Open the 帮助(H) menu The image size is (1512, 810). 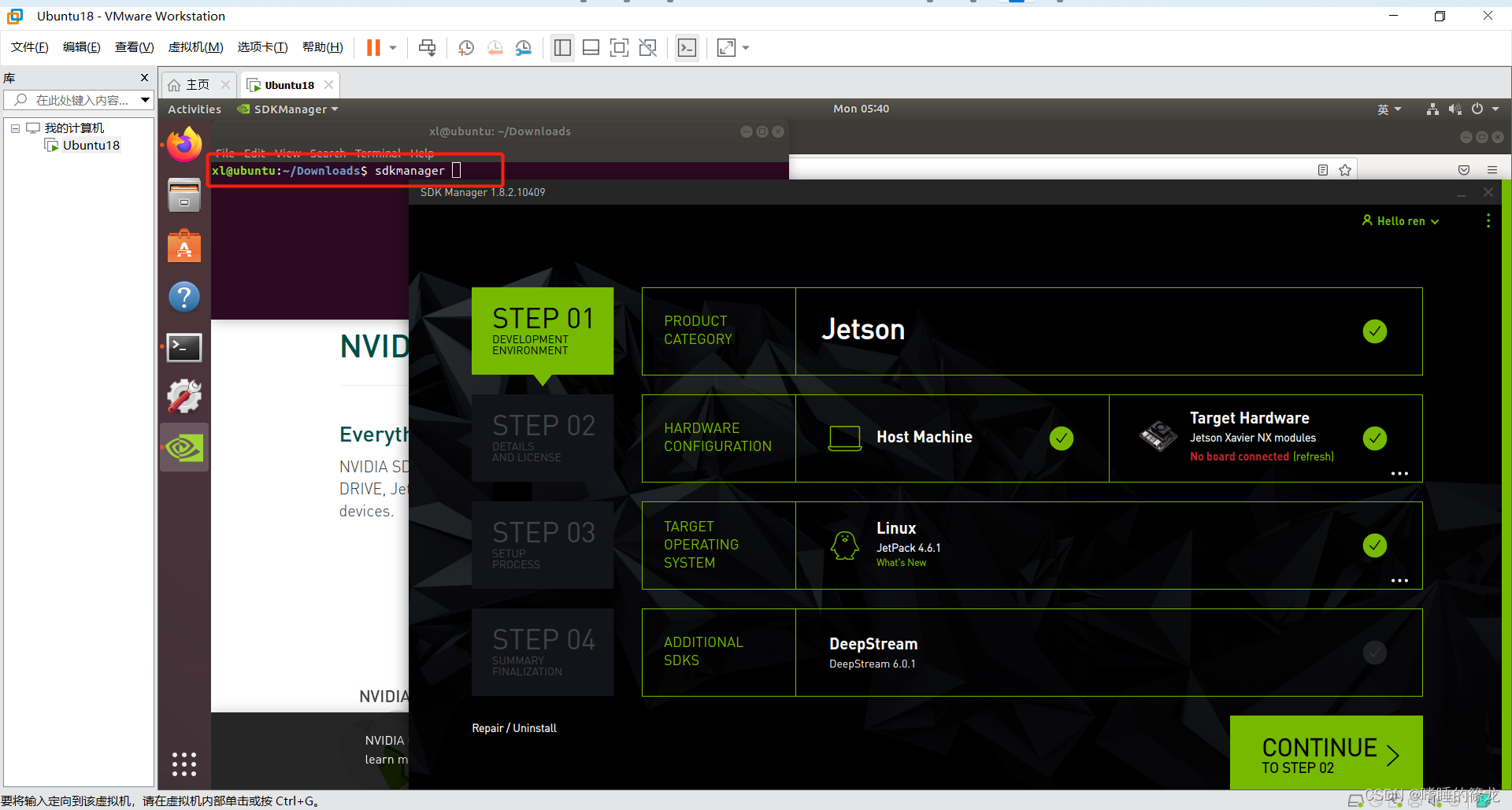323,47
